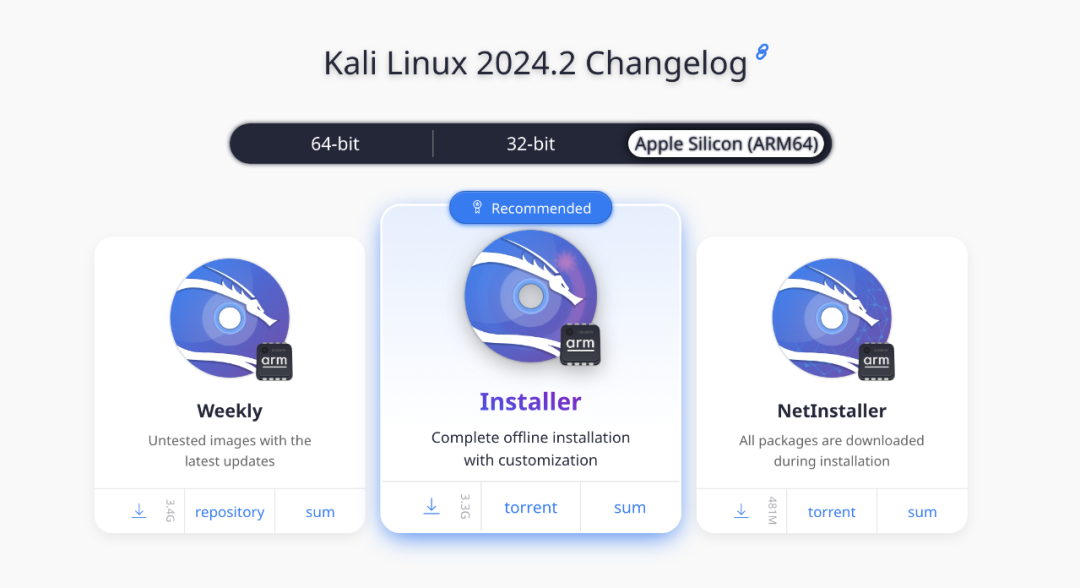Open the Weekly sum link
This screenshot has height=588, width=1080.
point(320,512)
